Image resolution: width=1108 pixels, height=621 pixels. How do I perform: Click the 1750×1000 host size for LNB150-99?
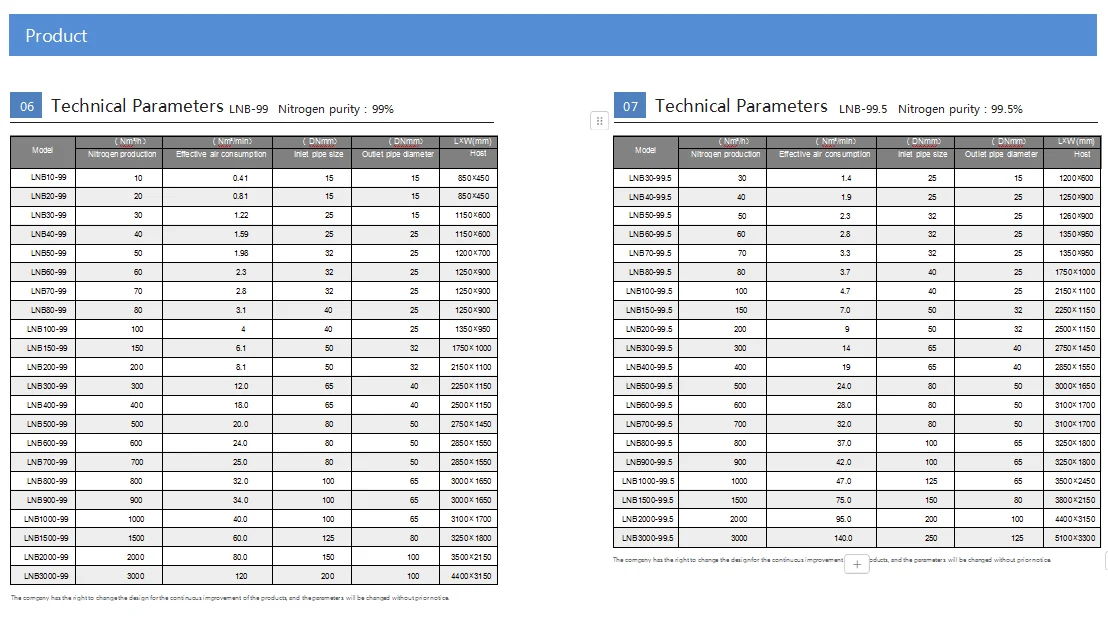click(471, 348)
